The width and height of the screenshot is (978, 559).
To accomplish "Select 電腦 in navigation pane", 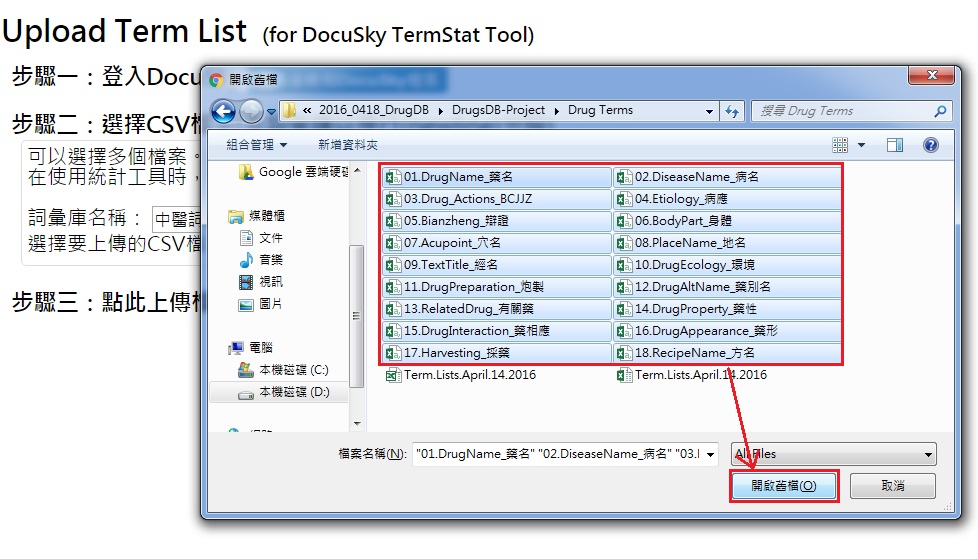I will 250,348.
